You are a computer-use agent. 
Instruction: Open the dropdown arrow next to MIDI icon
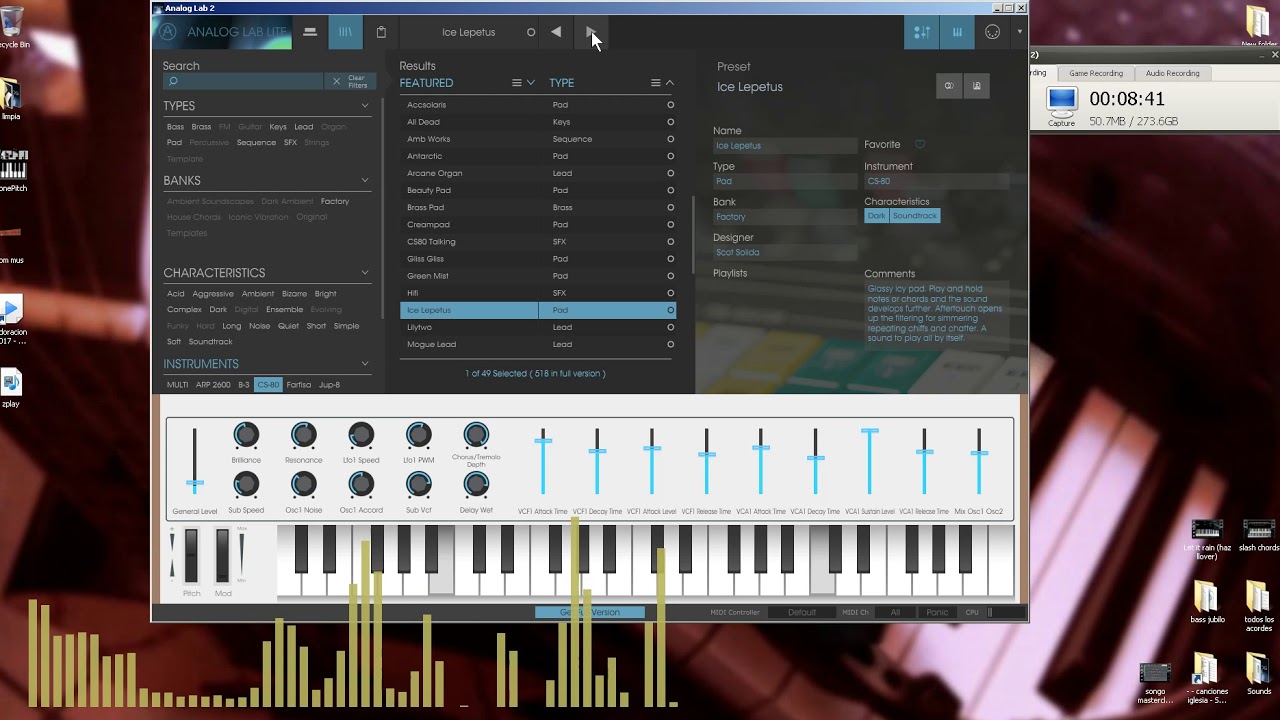coord(1019,32)
